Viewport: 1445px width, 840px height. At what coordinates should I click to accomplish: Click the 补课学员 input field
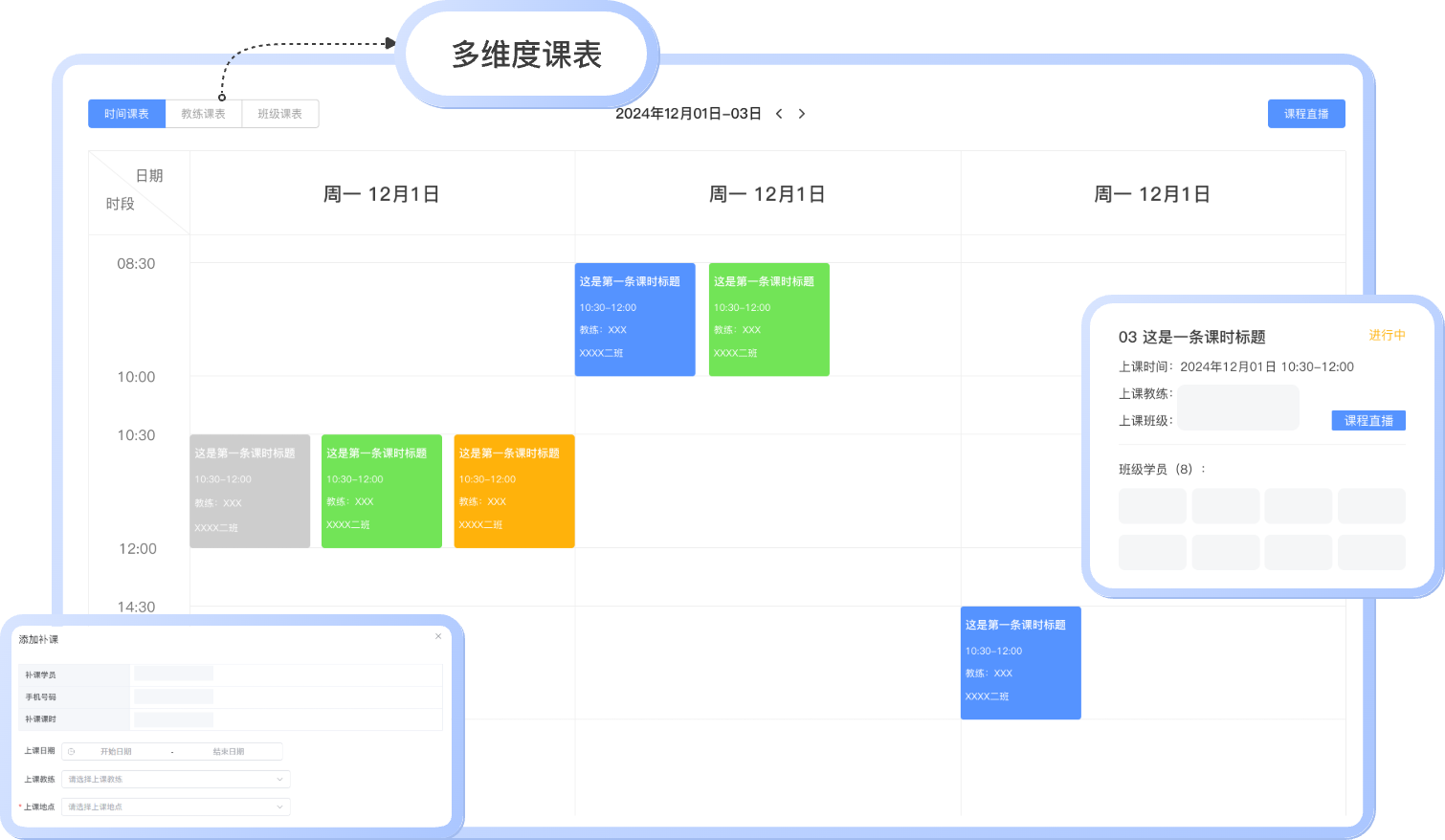coord(174,673)
